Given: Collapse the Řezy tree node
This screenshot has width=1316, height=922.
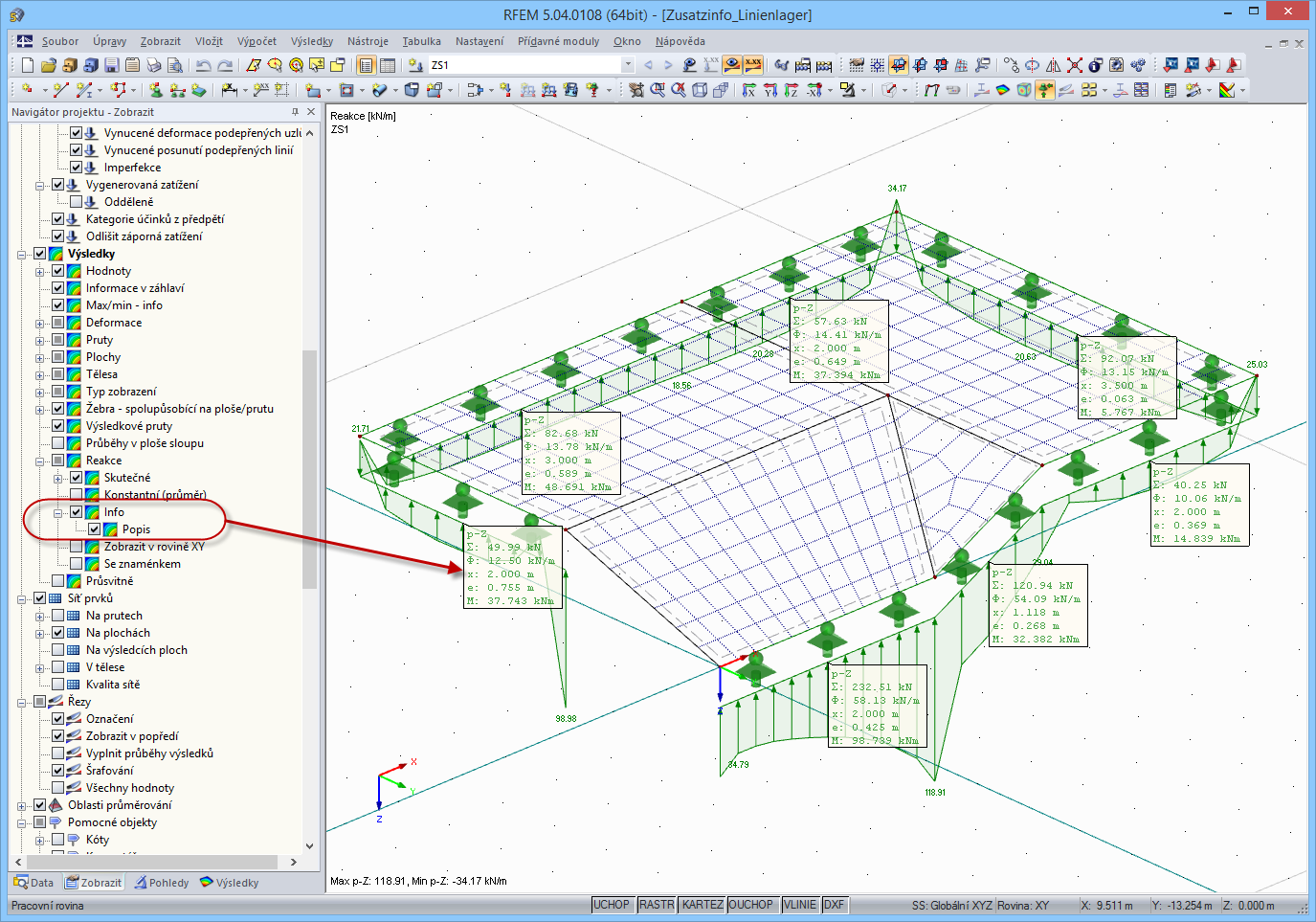Looking at the screenshot, I should click(x=22, y=702).
